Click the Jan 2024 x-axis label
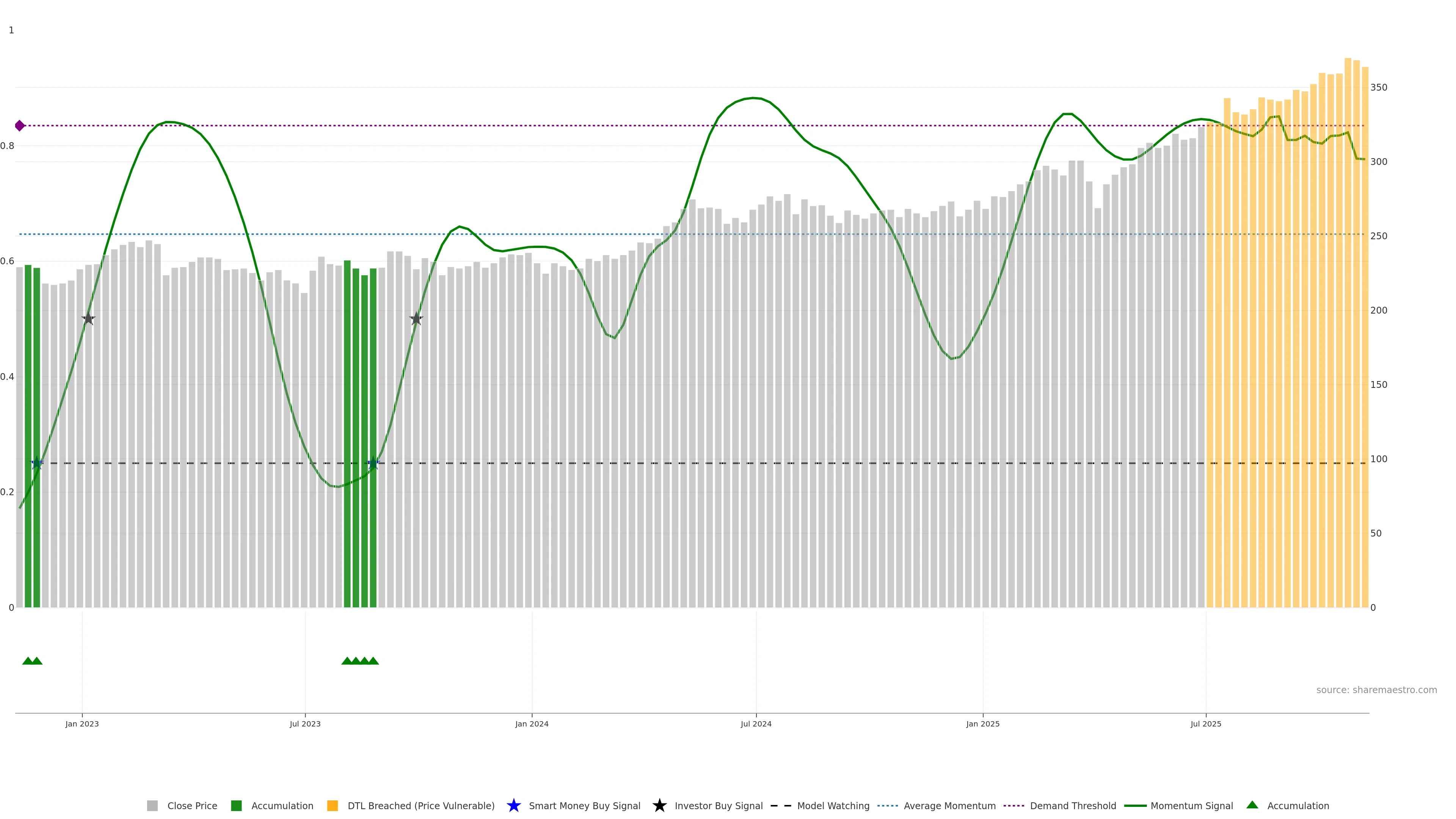Screen dimensions: 1456x819 click(x=531, y=724)
